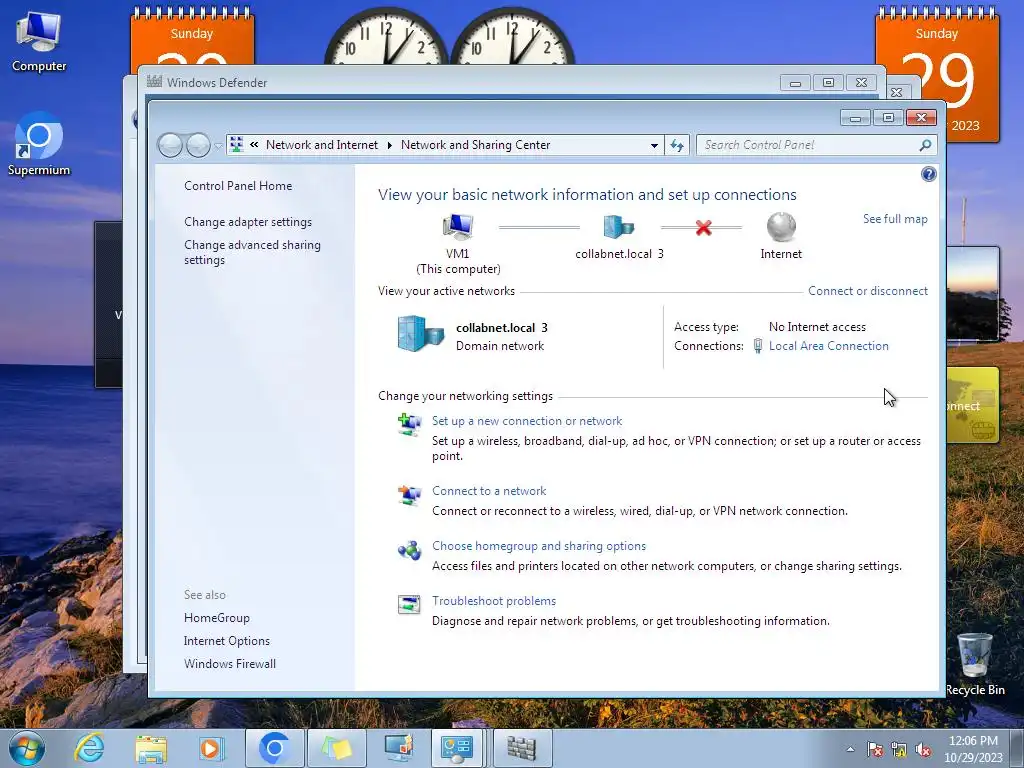Open the Computer desktop icon

point(39,42)
